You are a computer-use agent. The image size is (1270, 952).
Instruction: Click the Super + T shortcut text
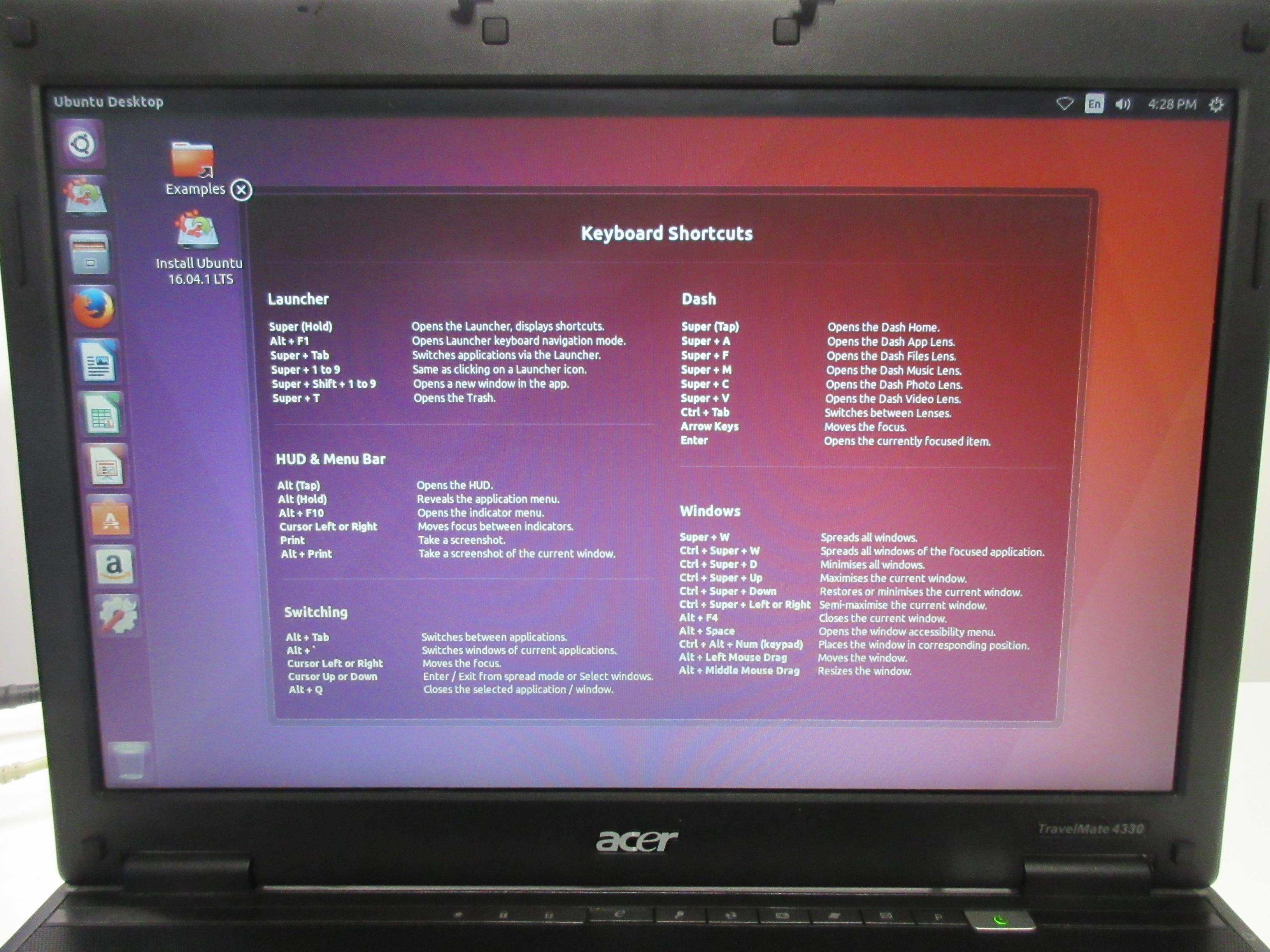click(296, 398)
